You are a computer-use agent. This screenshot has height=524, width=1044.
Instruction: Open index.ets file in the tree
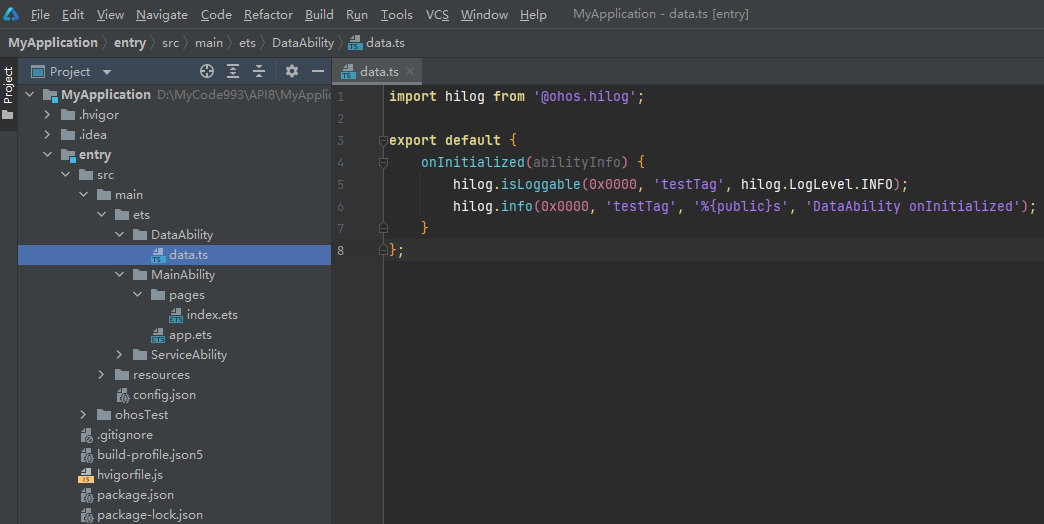click(211, 315)
